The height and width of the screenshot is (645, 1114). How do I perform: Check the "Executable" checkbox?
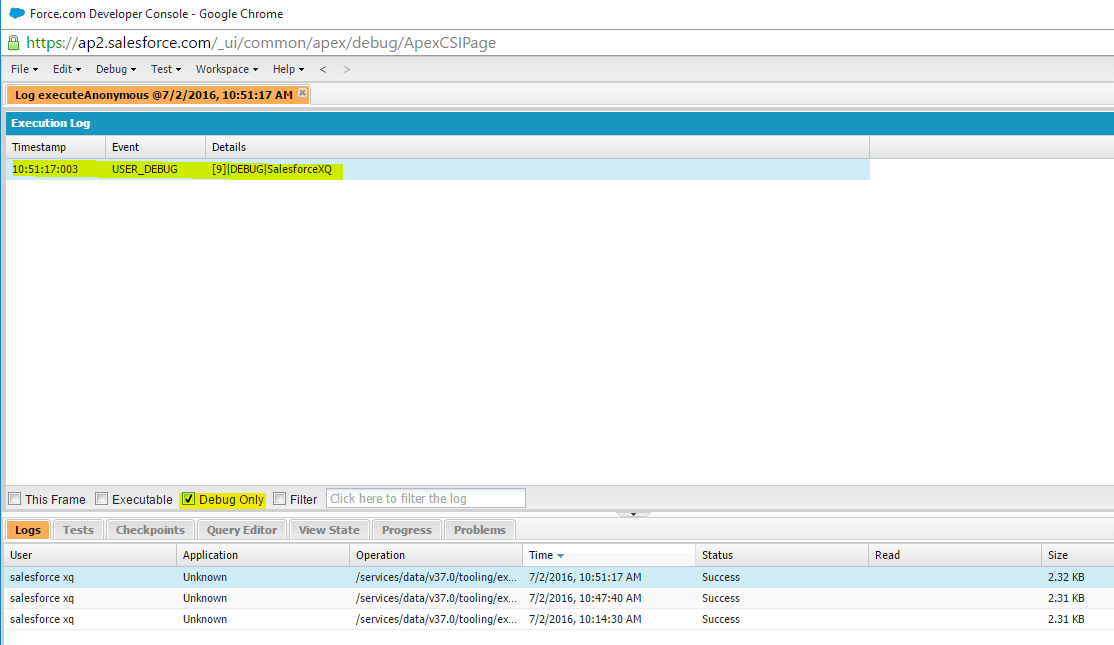[x=101, y=498]
